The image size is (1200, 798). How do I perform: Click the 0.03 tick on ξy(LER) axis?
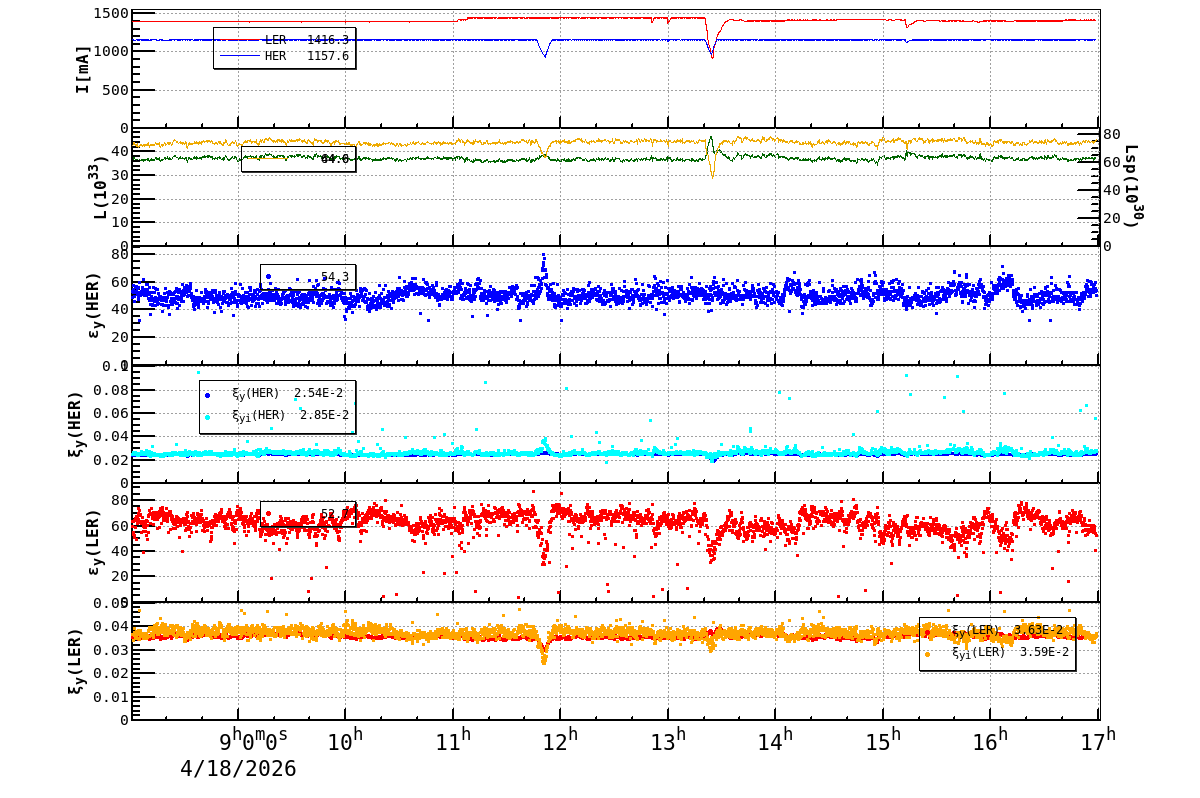click(x=111, y=650)
